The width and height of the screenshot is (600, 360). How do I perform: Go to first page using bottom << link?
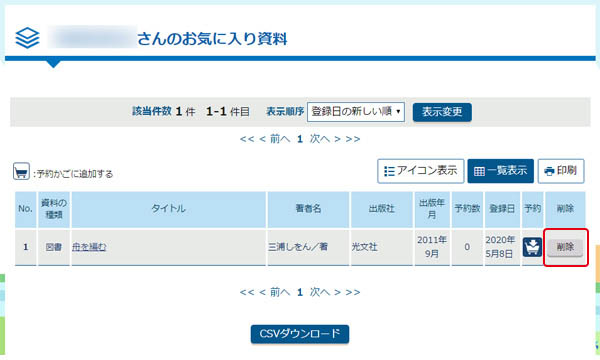click(247, 292)
